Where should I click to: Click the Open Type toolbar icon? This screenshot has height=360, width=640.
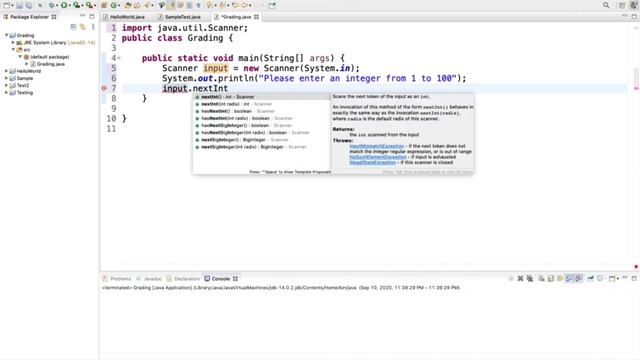128,5
